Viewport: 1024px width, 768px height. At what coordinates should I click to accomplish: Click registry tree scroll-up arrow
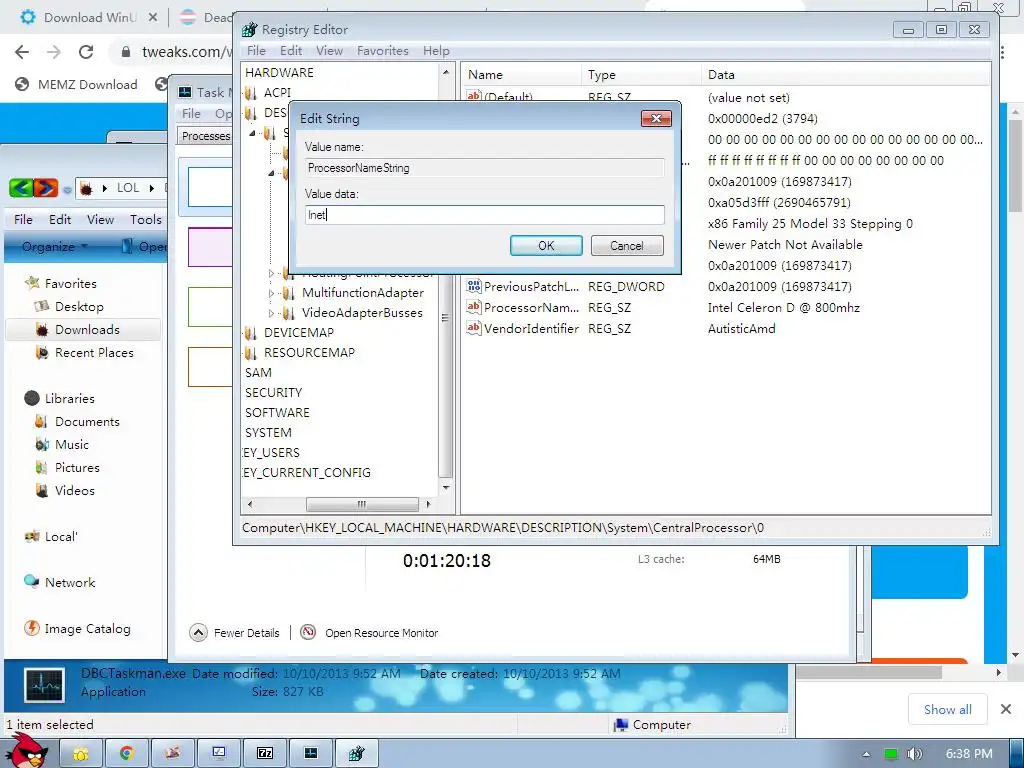(446, 72)
